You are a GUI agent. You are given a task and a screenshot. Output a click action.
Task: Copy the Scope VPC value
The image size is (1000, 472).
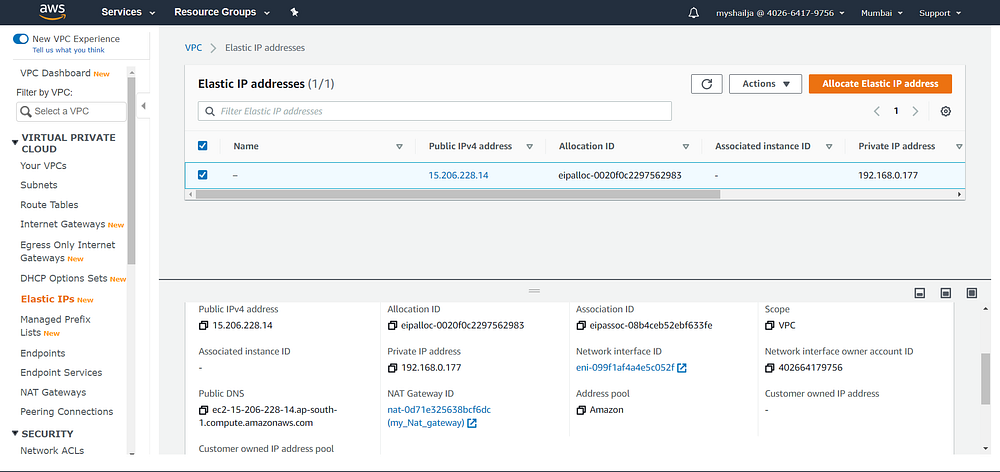[770, 325]
